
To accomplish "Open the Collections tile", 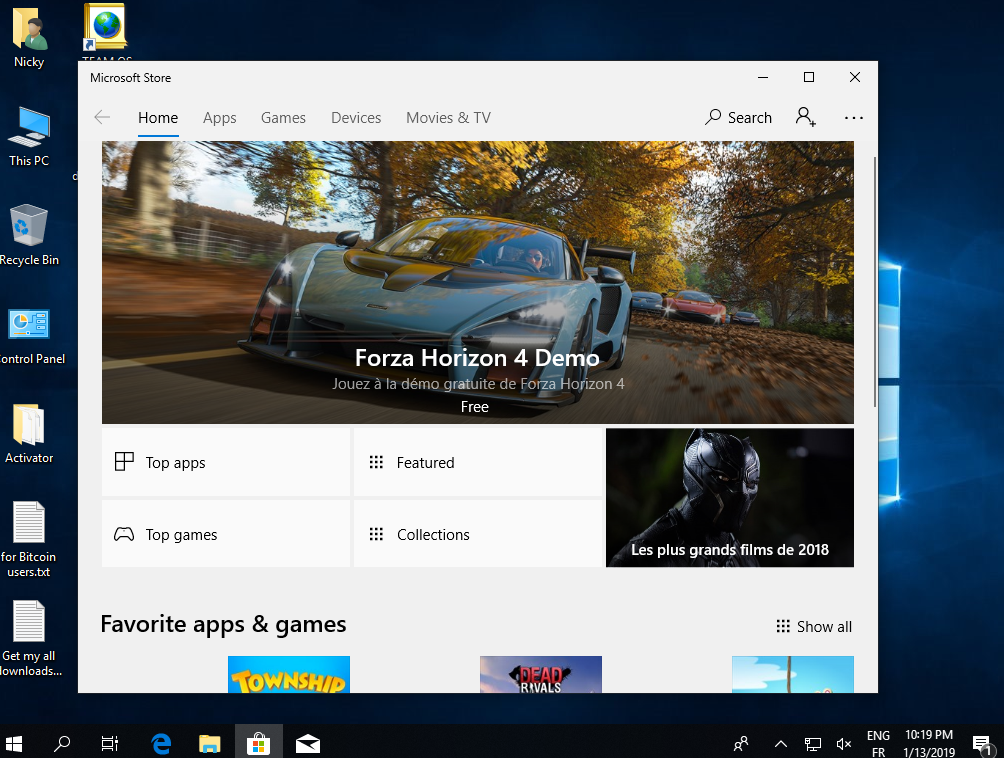I will pos(478,534).
